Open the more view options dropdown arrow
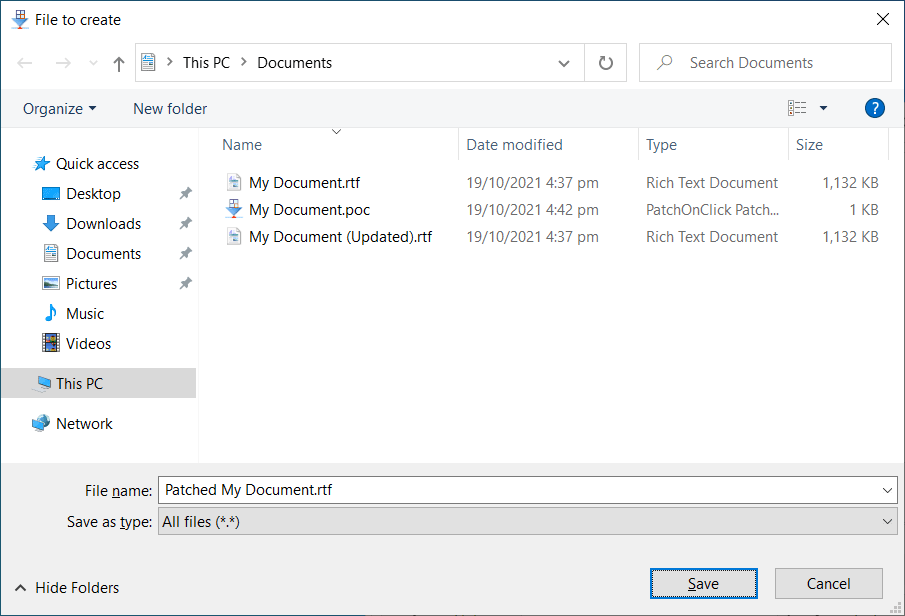905x616 pixels. 824,108
